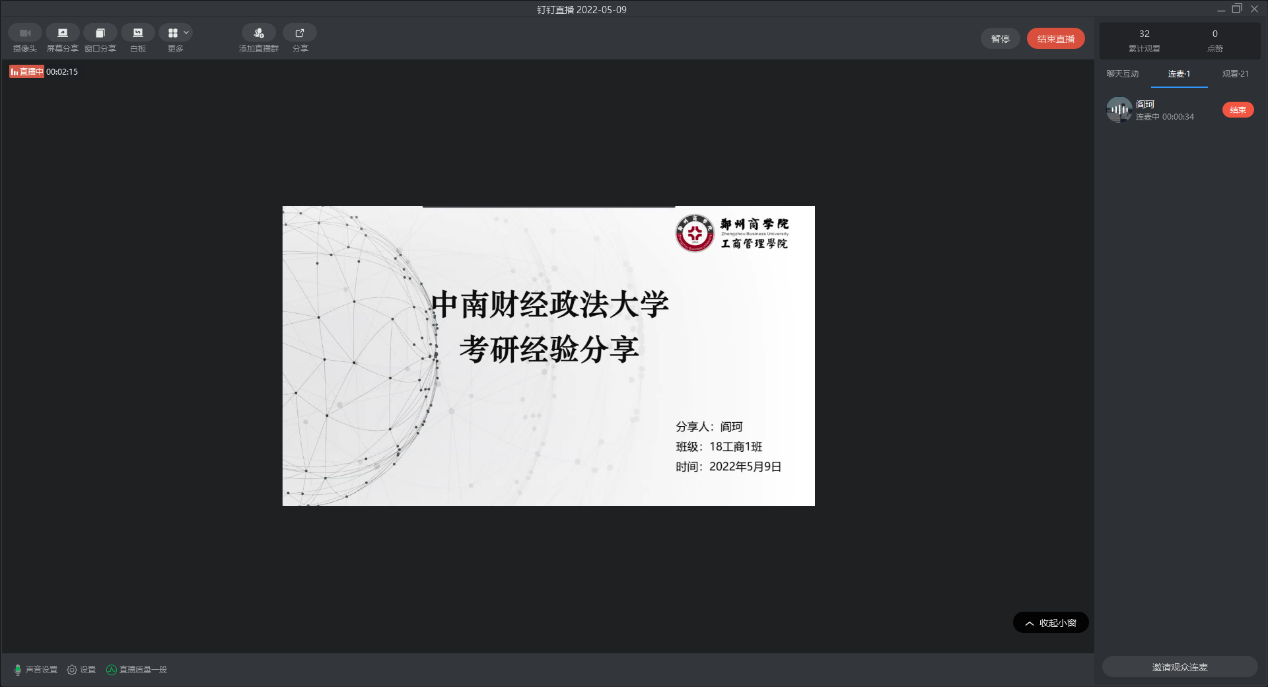Click the add live group (添加直播群) icon
The image size is (1268, 687).
(259, 33)
